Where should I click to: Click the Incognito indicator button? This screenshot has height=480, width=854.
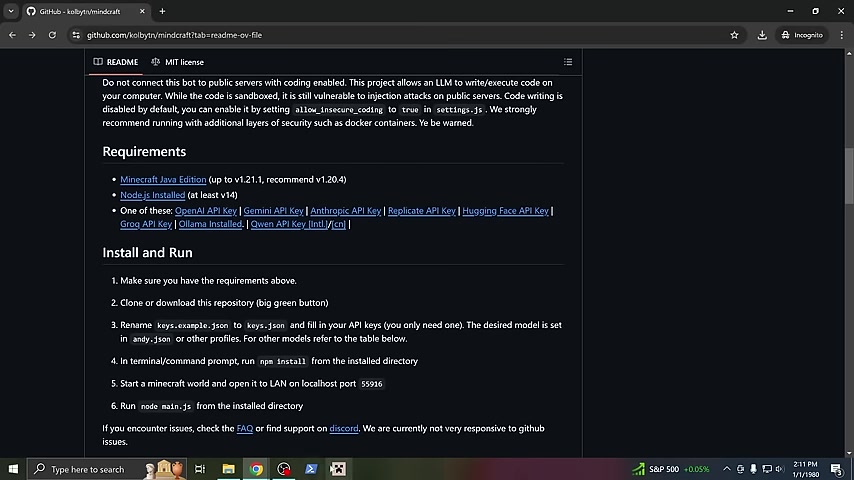pos(802,35)
